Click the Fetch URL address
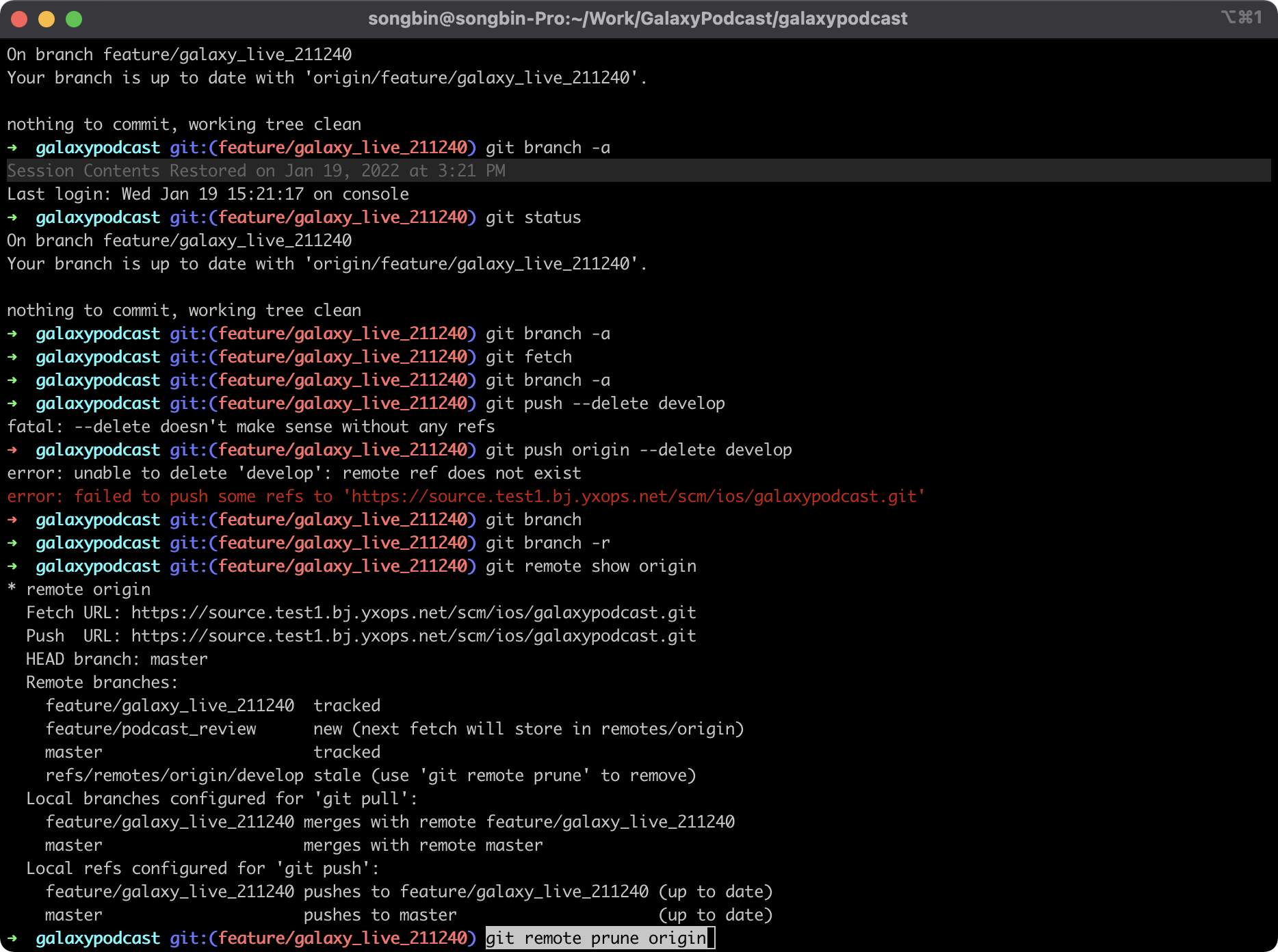 (414, 613)
